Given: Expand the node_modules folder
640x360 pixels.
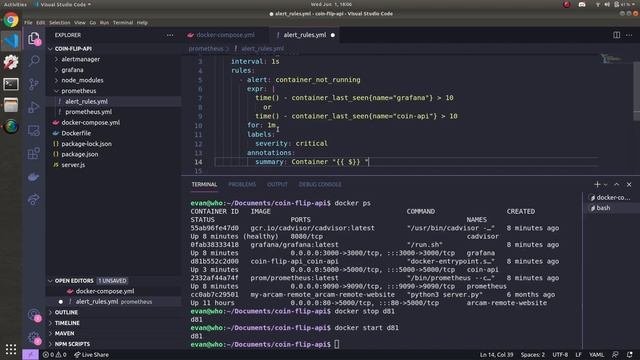Looking at the screenshot, I should [82, 80].
